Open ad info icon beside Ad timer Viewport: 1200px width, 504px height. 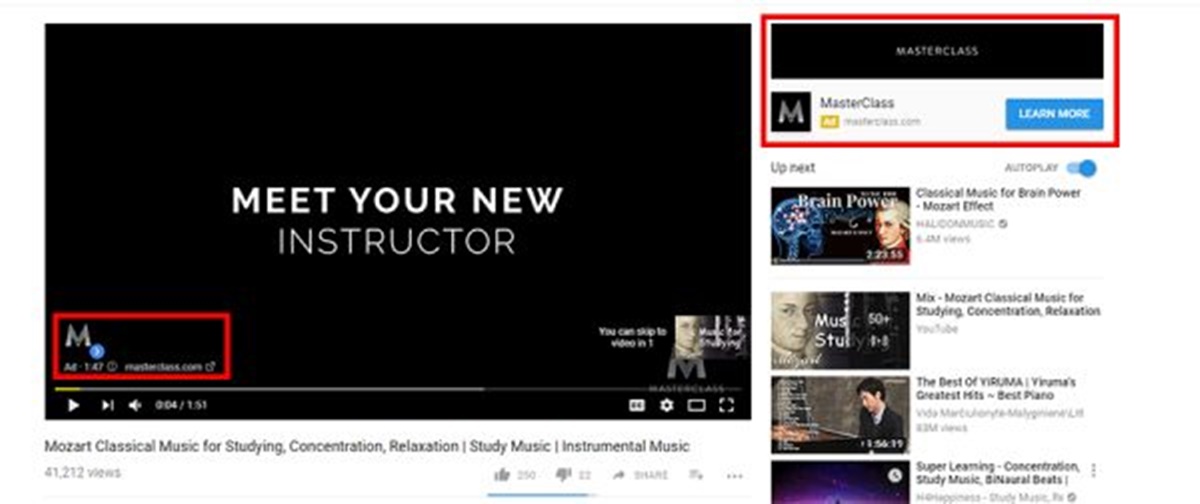tap(112, 367)
